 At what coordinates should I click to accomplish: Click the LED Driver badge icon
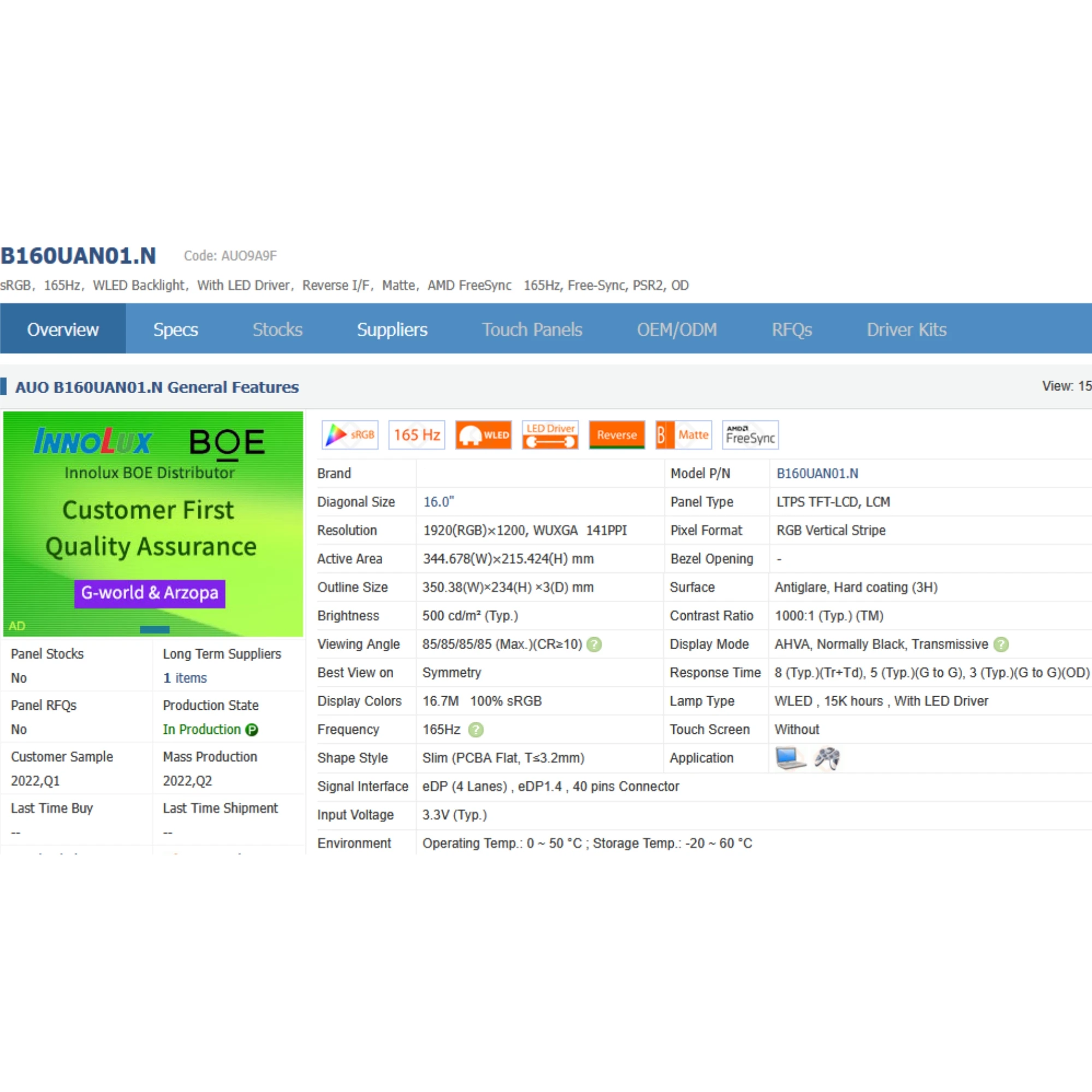click(550, 435)
